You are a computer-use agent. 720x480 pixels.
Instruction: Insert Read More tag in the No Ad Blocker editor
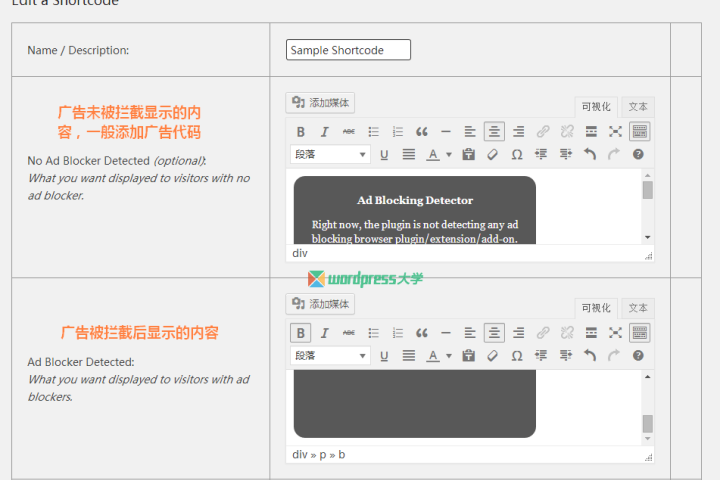click(x=591, y=132)
